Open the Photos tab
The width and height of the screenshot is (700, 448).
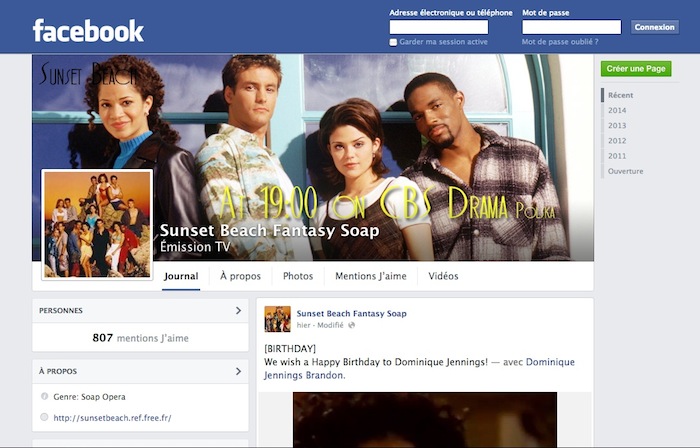(x=298, y=276)
